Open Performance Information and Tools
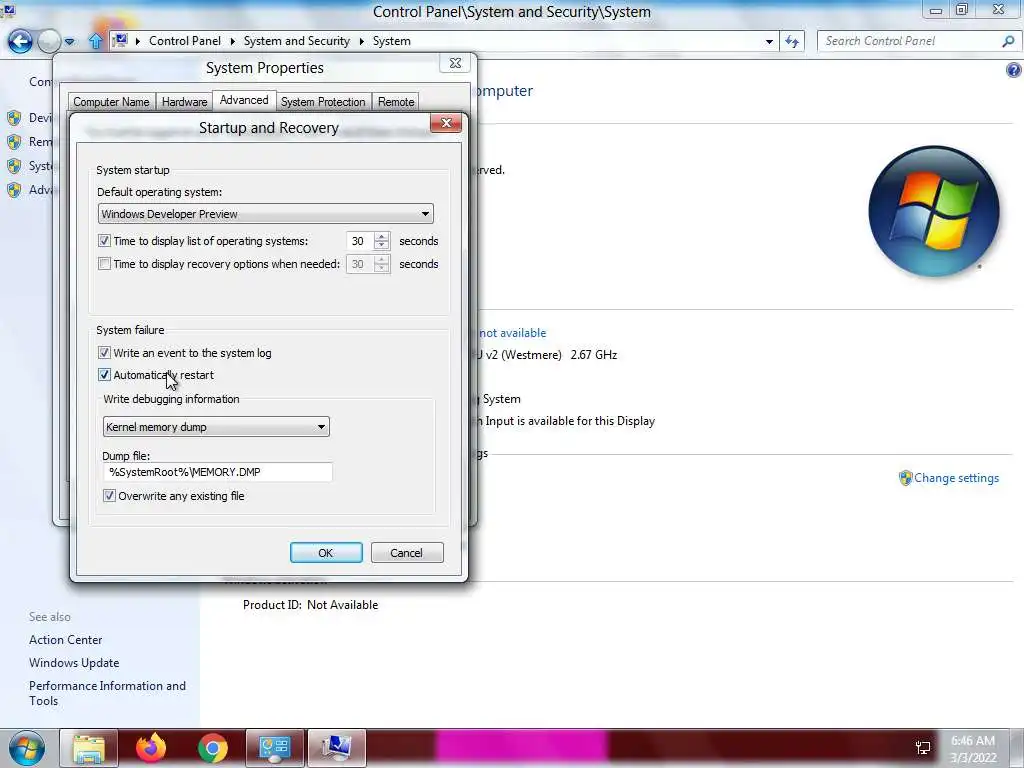 click(x=107, y=693)
